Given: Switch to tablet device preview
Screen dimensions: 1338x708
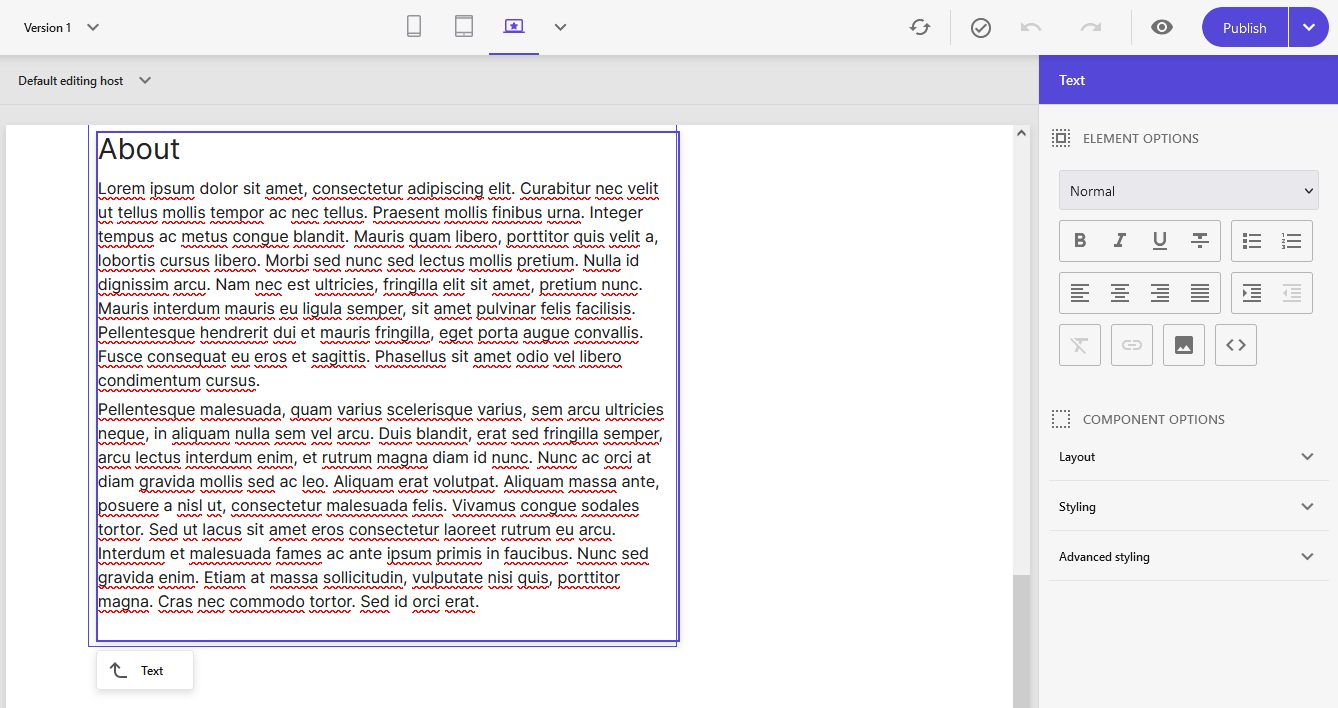Looking at the screenshot, I should point(464,27).
